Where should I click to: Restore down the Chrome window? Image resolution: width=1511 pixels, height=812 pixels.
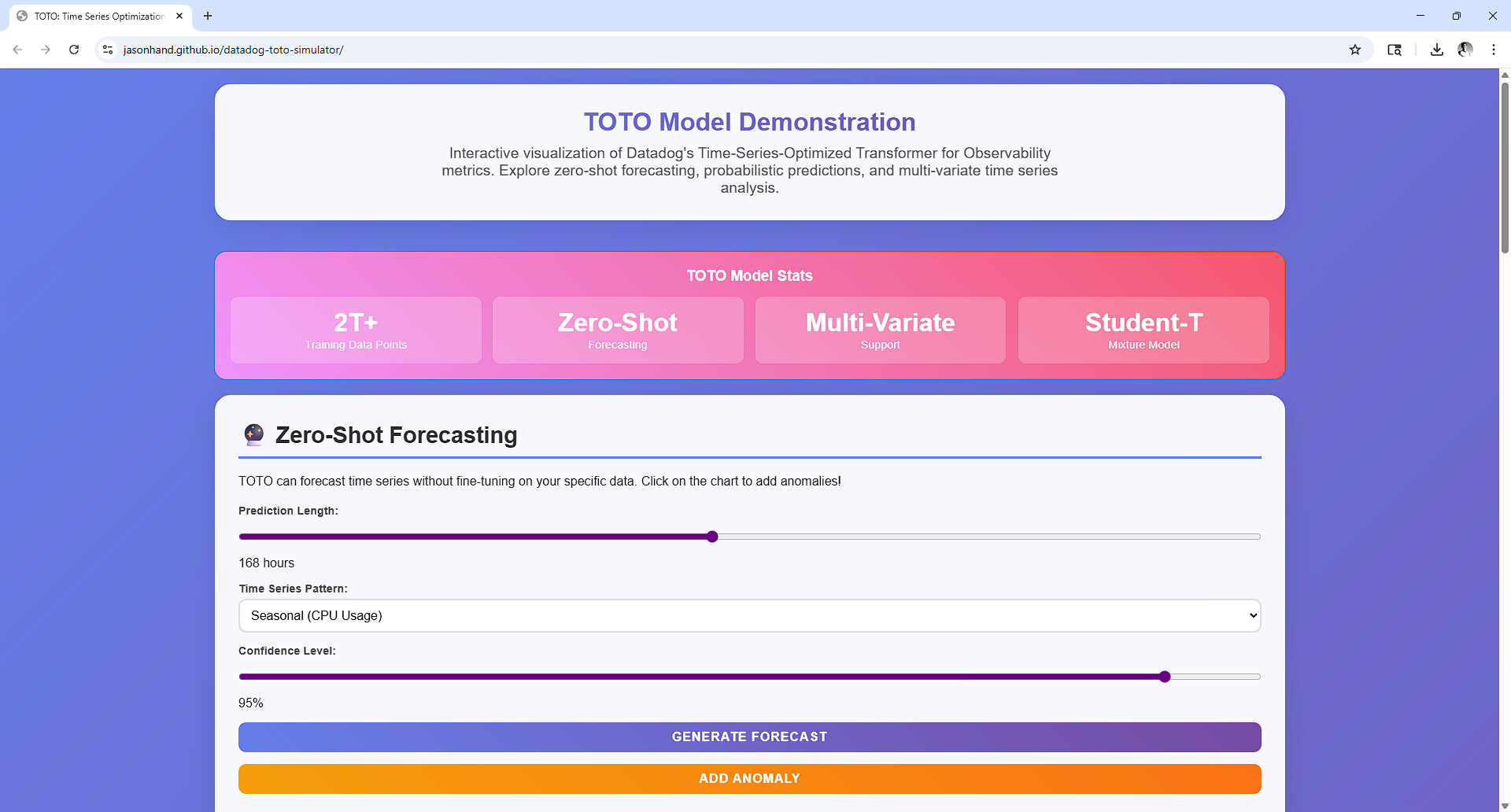point(1457,16)
